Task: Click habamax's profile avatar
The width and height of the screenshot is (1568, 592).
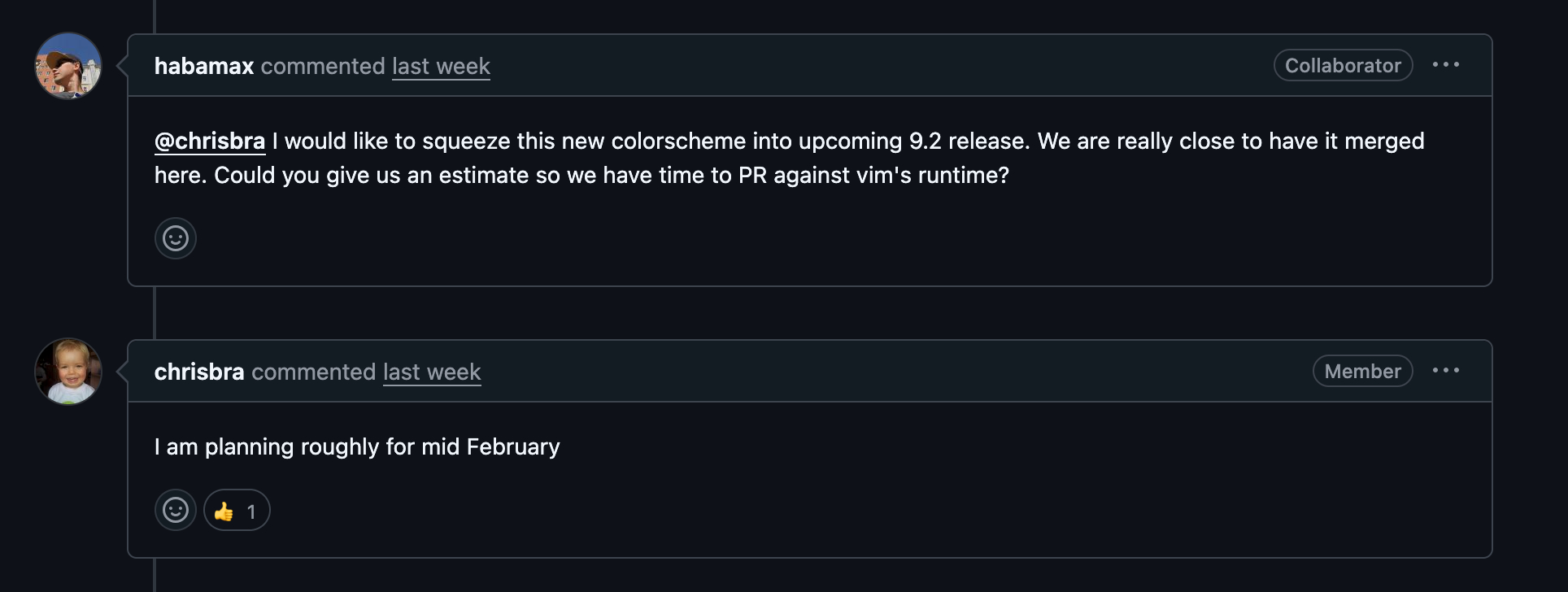Action: coord(68,66)
